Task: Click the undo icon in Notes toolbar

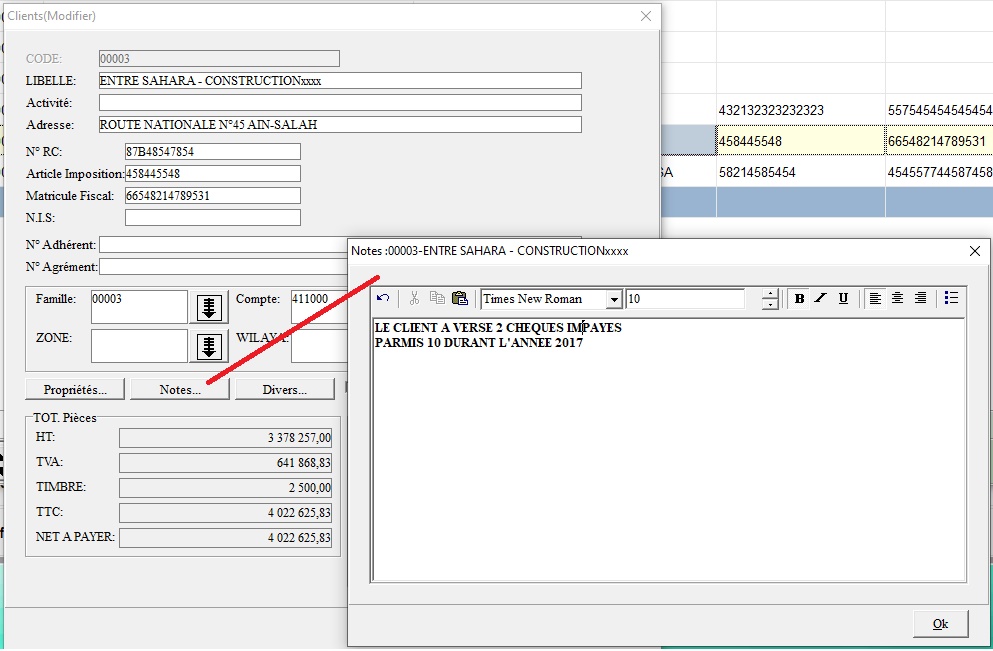Action: [383, 298]
